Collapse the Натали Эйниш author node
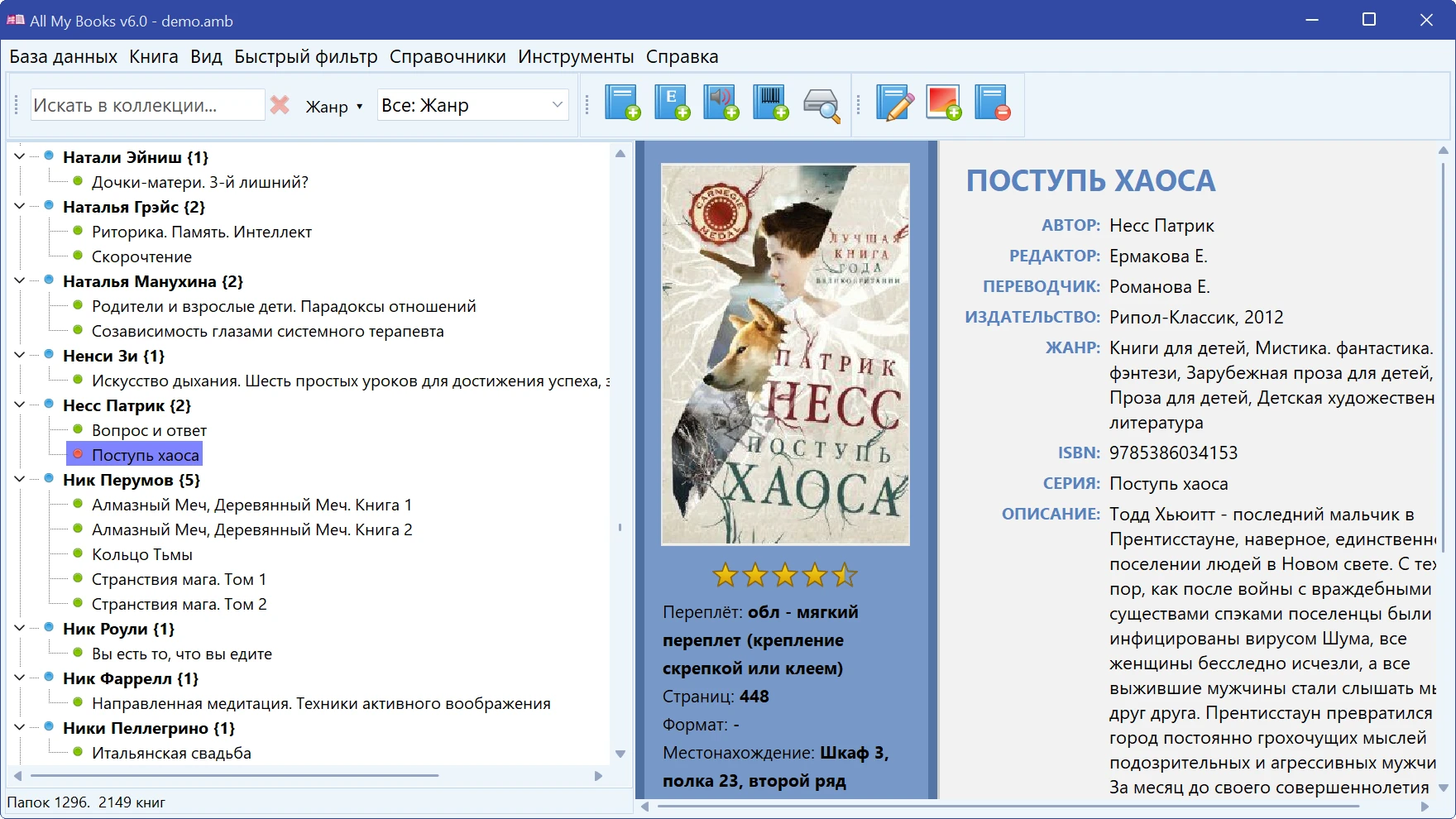Screen dimensions: 1456x819 20,156
